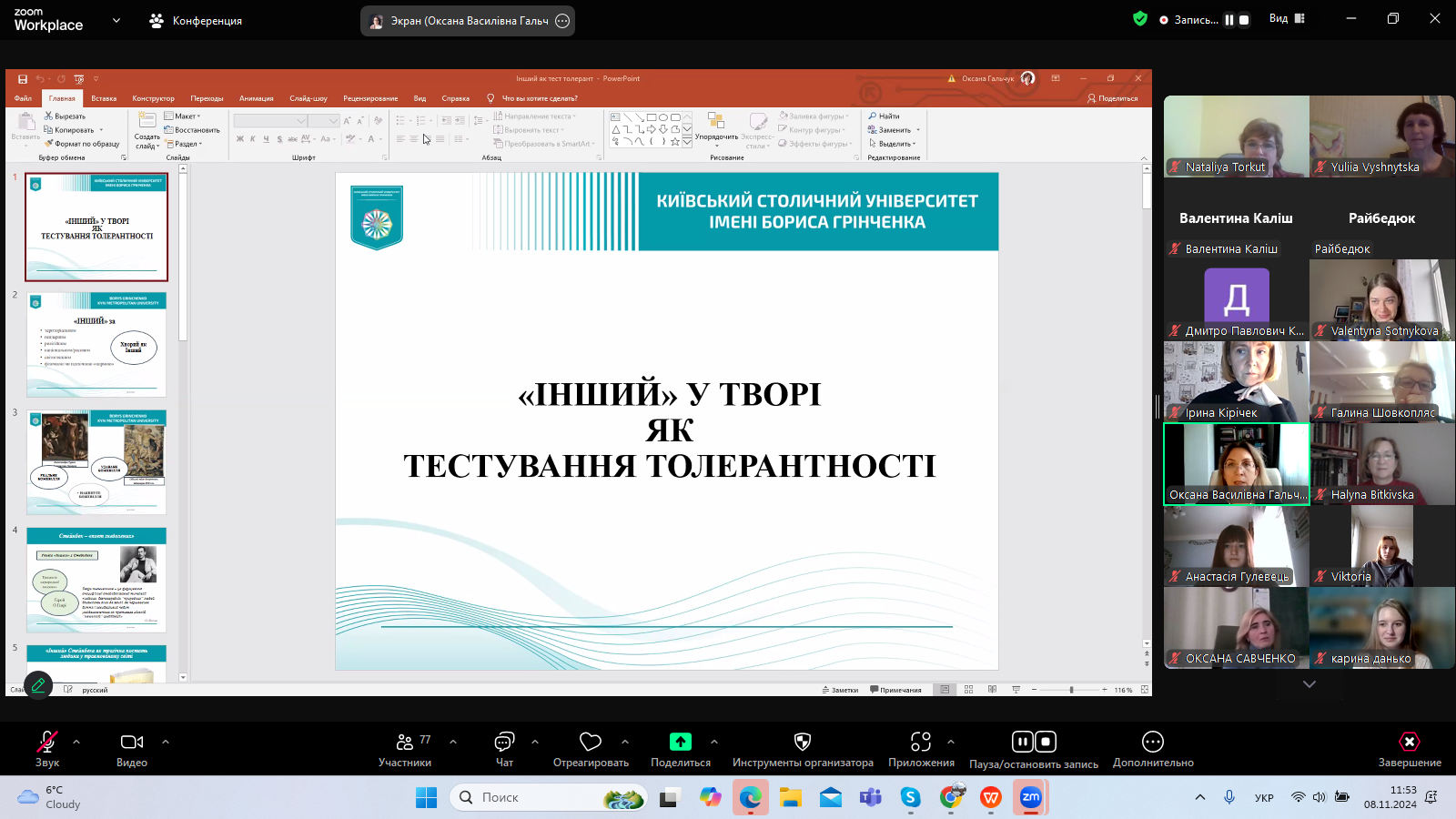Image resolution: width=1456 pixels, height=819 pixels.
Task: Open the Анимация ribbon tab
Action: [x=256, y=98]
